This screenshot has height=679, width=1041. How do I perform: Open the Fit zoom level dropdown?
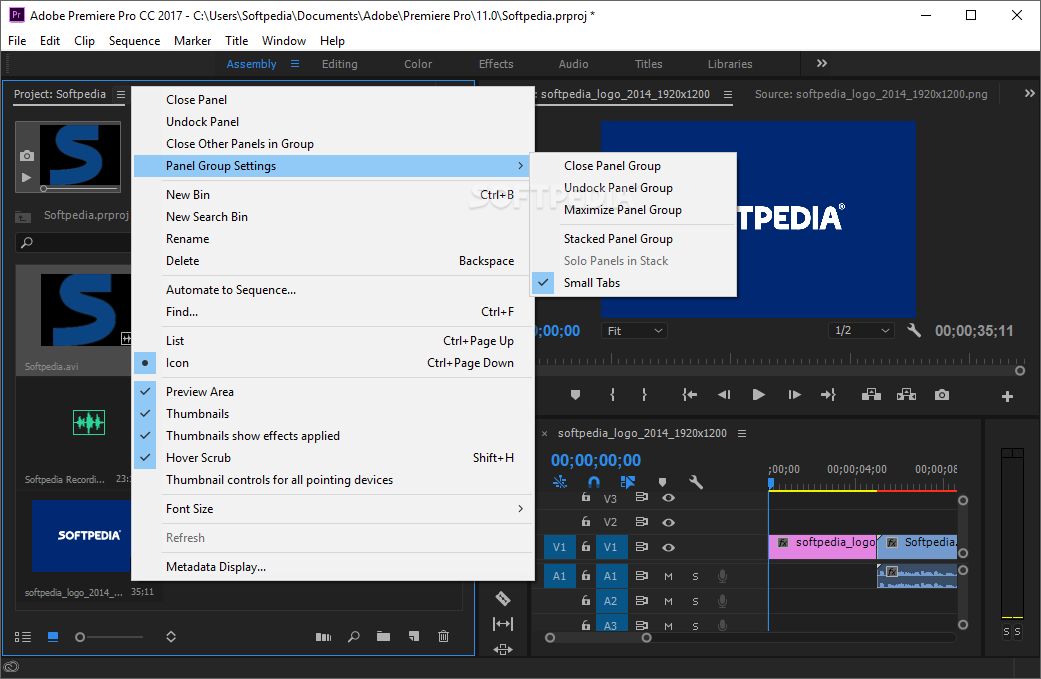635,331
